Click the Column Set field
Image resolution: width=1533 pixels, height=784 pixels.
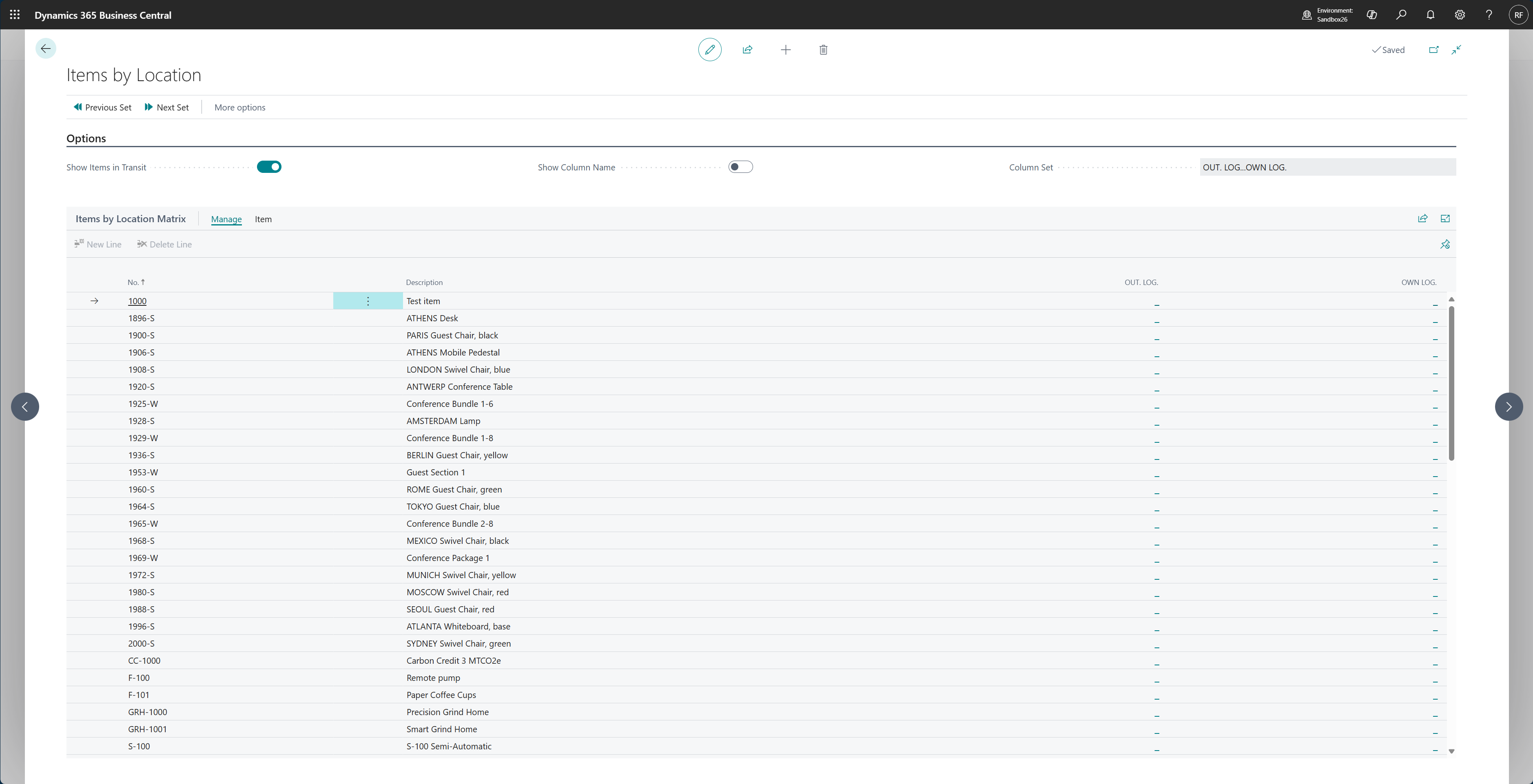click(x=1327, y=167)
